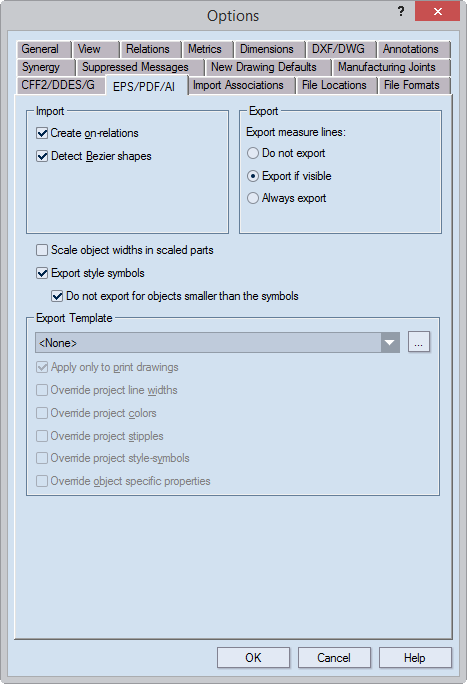Go to the File Locations tab
This screenshot has height=684, width=467.
336,86
